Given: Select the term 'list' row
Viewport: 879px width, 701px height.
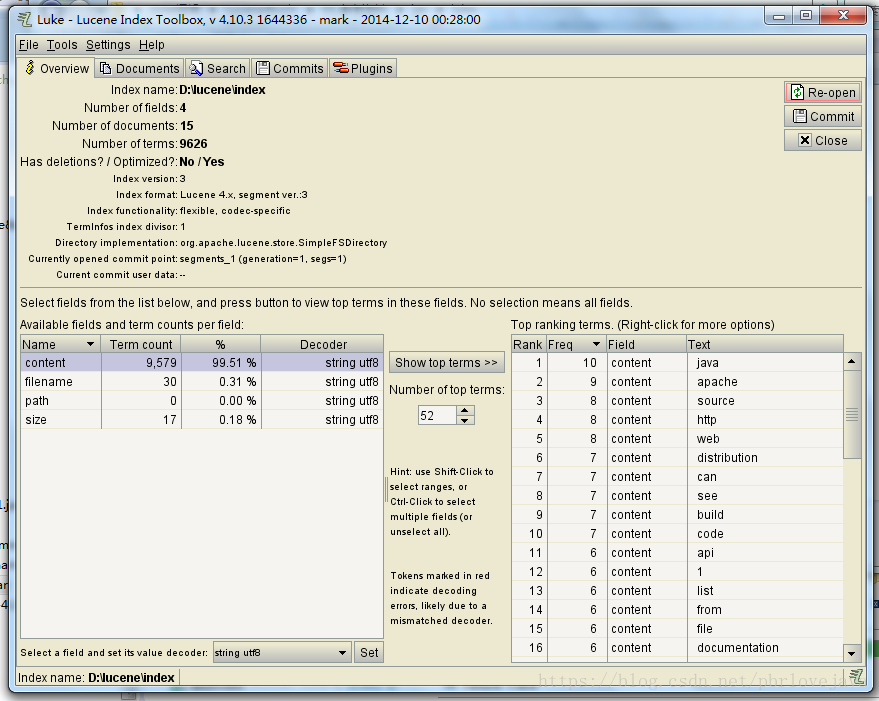Looking at the screenshot, I should (x=677, y=591).
